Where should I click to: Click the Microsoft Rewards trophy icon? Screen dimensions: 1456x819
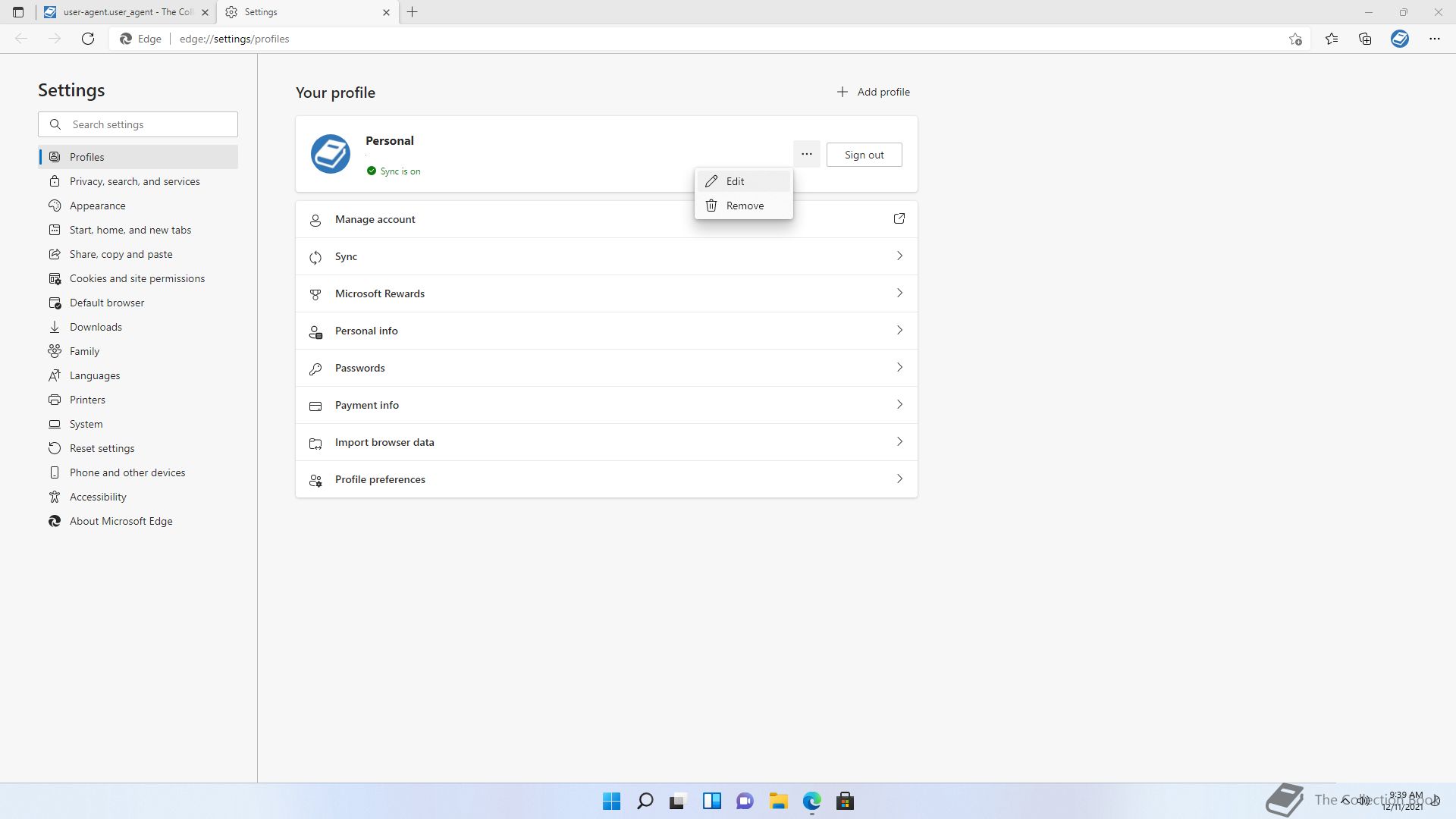click(x=315, y=294)
